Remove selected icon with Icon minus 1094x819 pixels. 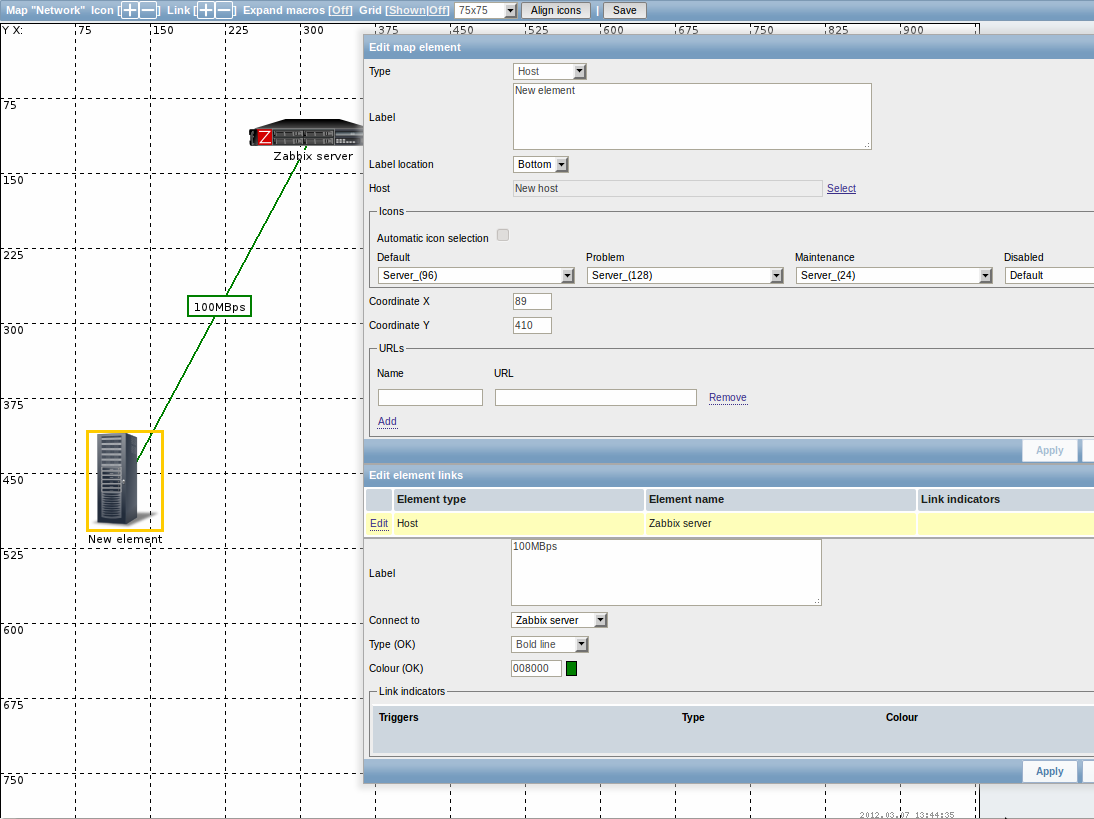coord(148,10)
